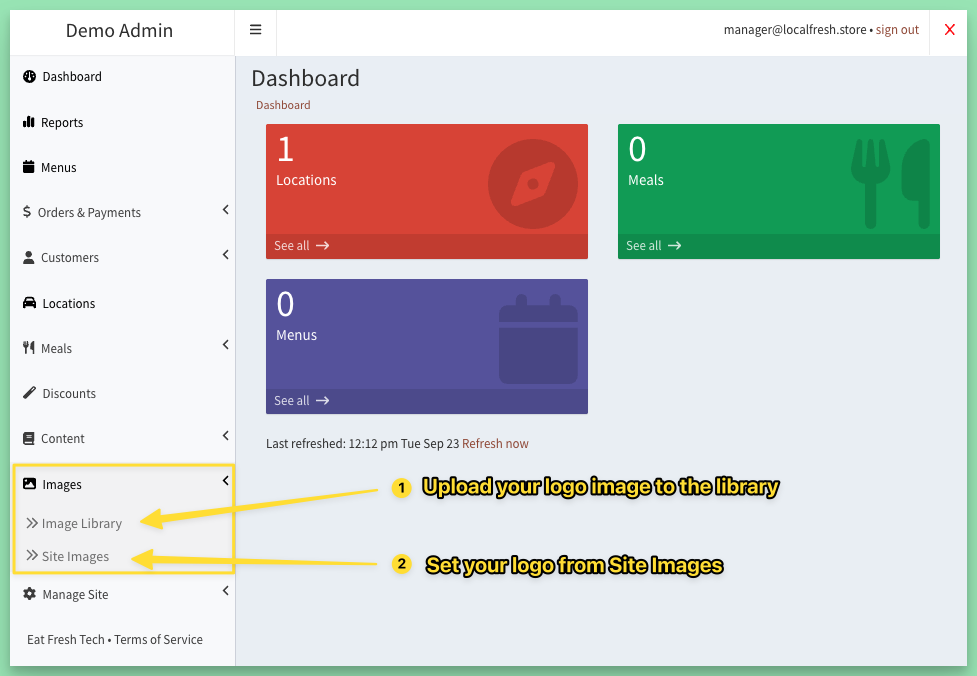Expand the Orders & Payments chevron
Viewport: 977px width, 676px height.
click(x=226, y=210)
